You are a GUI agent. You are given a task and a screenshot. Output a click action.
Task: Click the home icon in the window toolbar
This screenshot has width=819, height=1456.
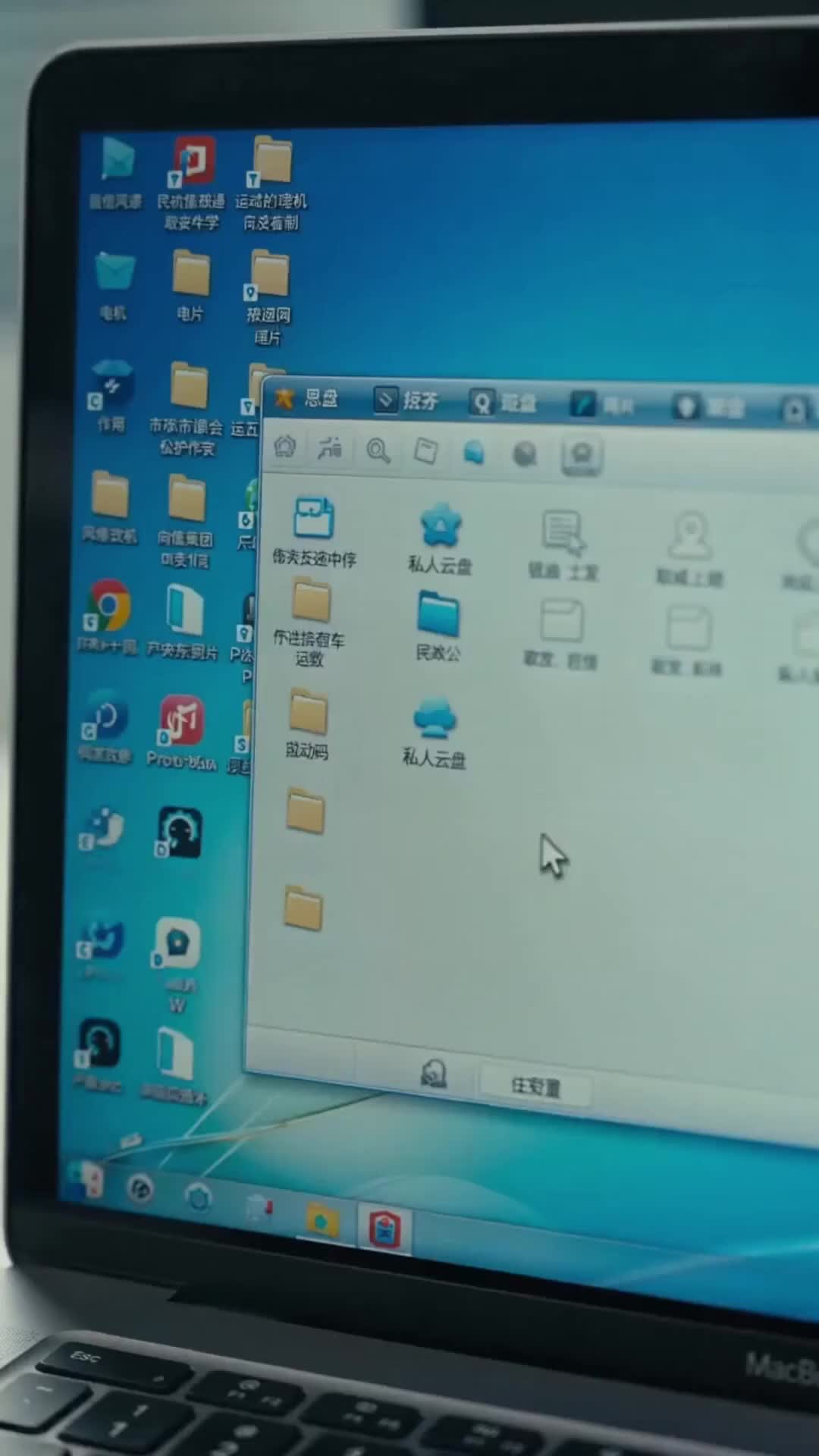[x=285, y=446]
